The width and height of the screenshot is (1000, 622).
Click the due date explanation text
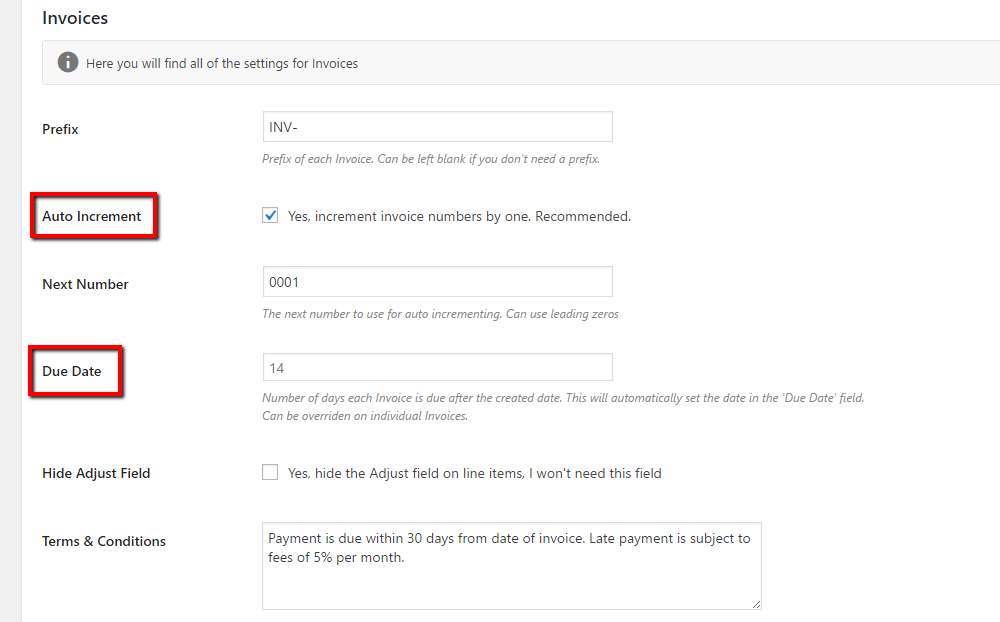point(563,397)
